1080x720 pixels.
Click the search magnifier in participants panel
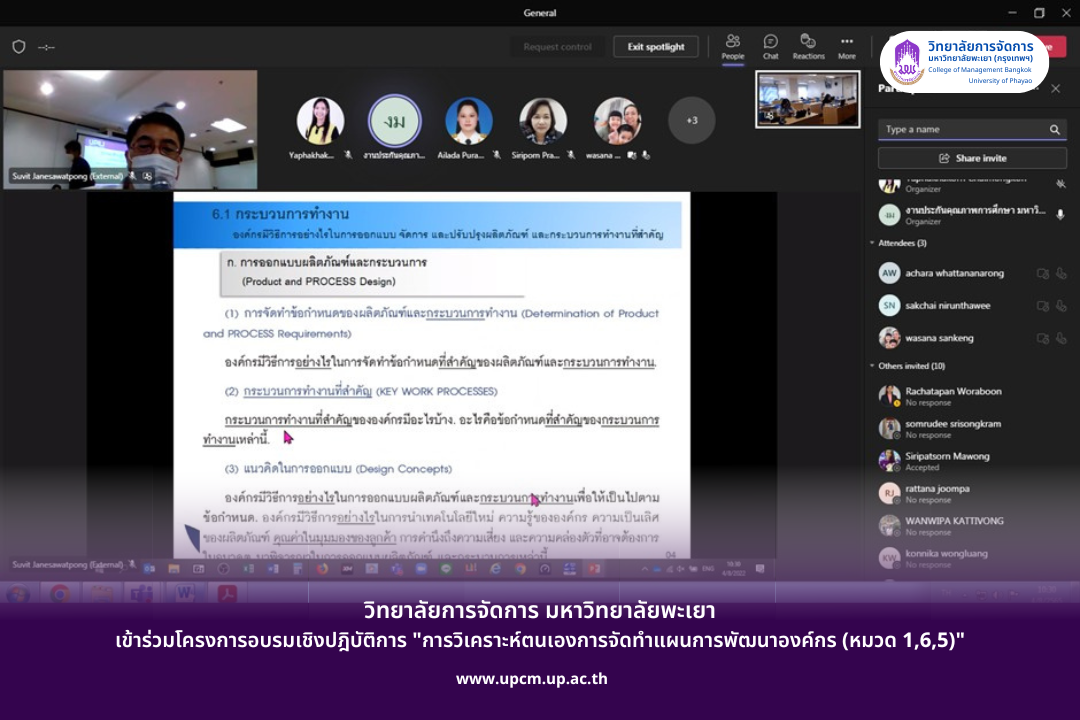pos(1055,130)
